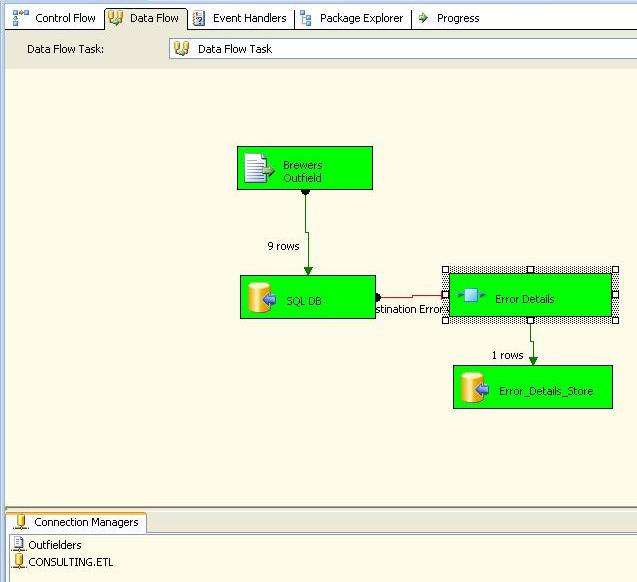Click the '1 rows' path label

coord(507,355)
